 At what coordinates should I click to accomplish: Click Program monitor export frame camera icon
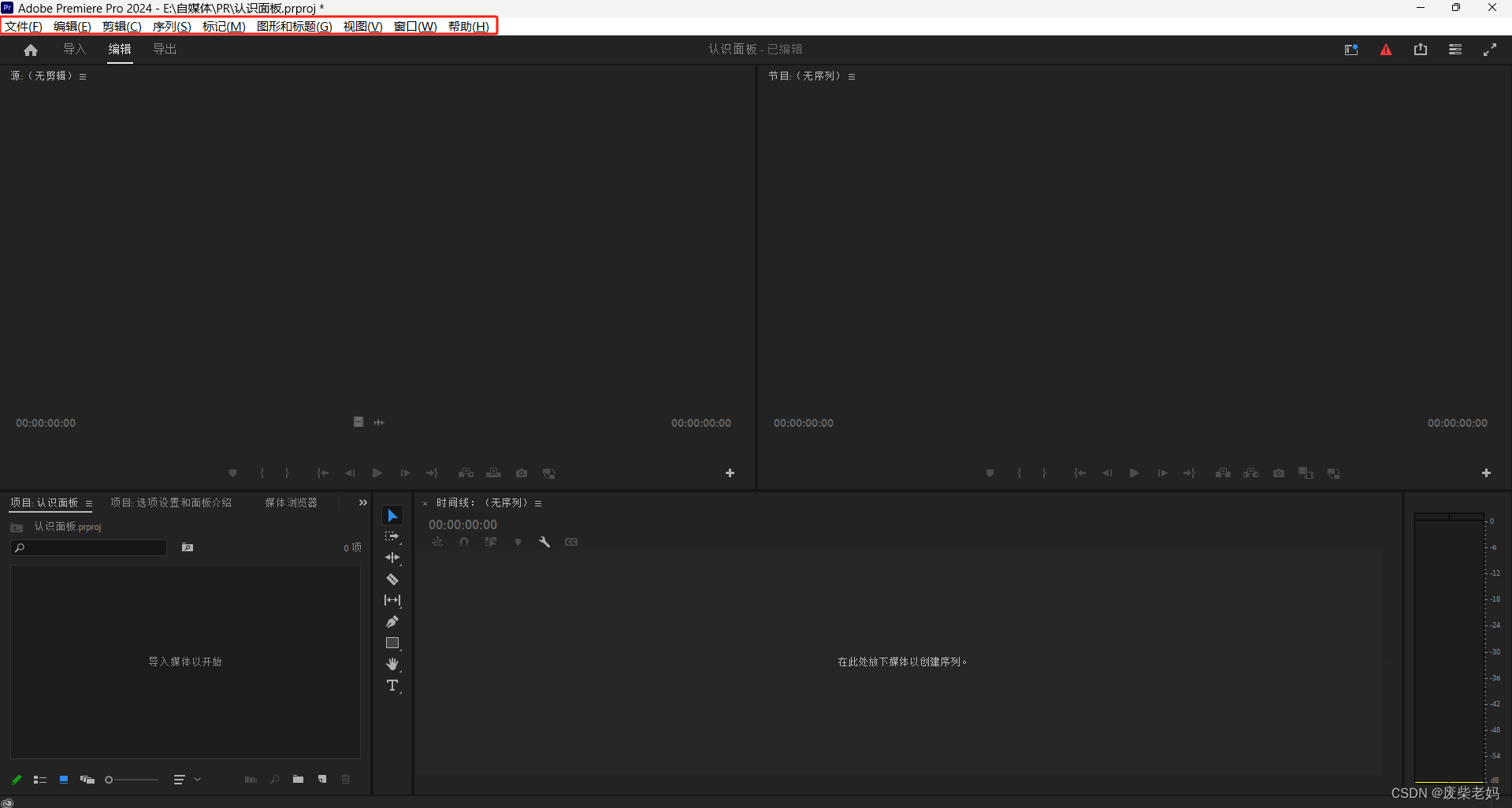tap(1279, 473)
